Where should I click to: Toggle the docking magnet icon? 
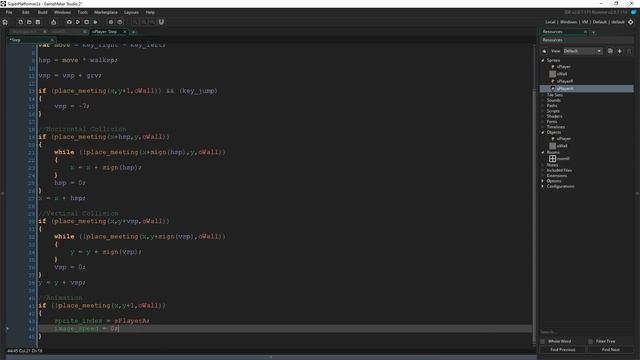pyautogui.click(x=161, y=22)
